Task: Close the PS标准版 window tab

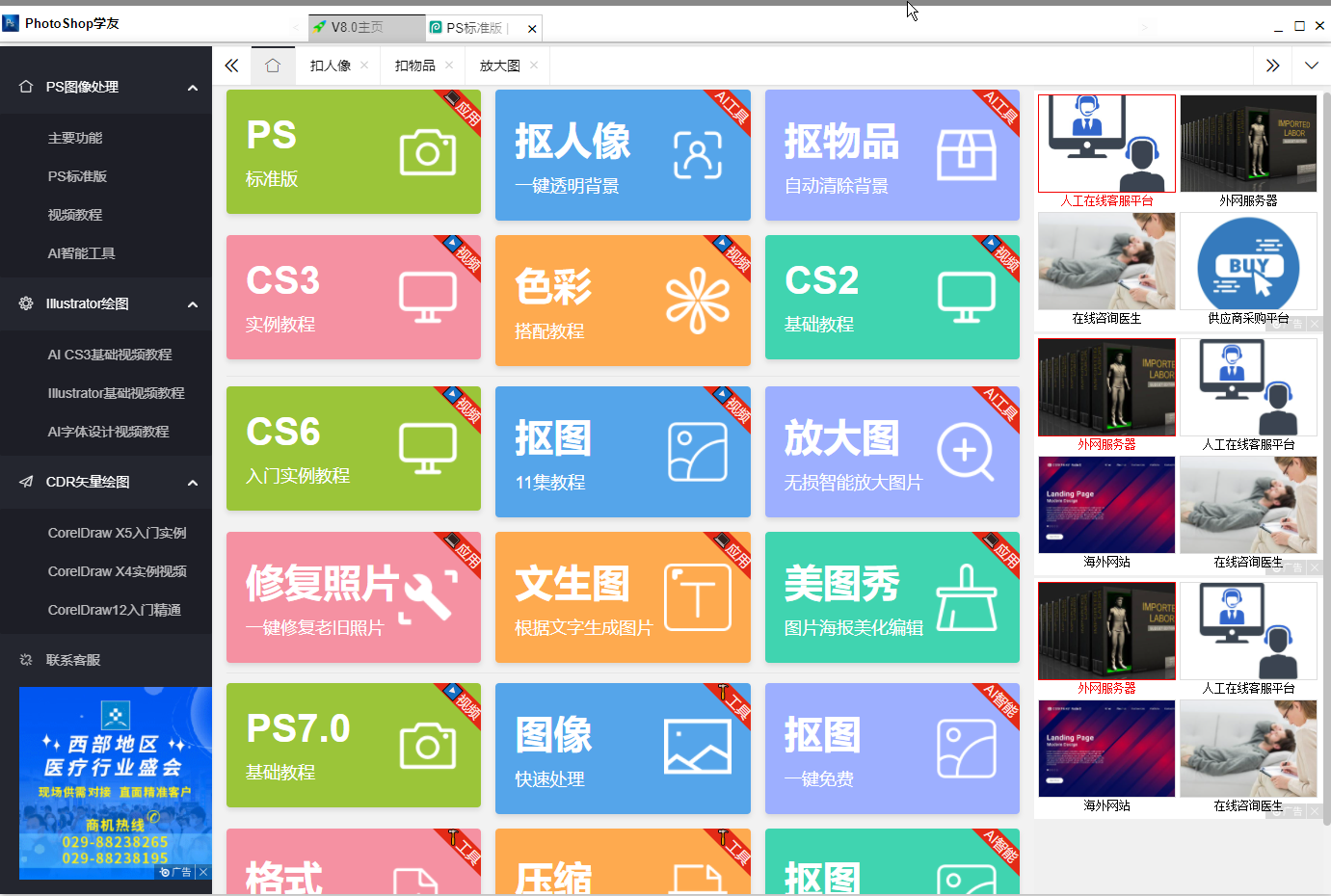Action: point(532,29)
